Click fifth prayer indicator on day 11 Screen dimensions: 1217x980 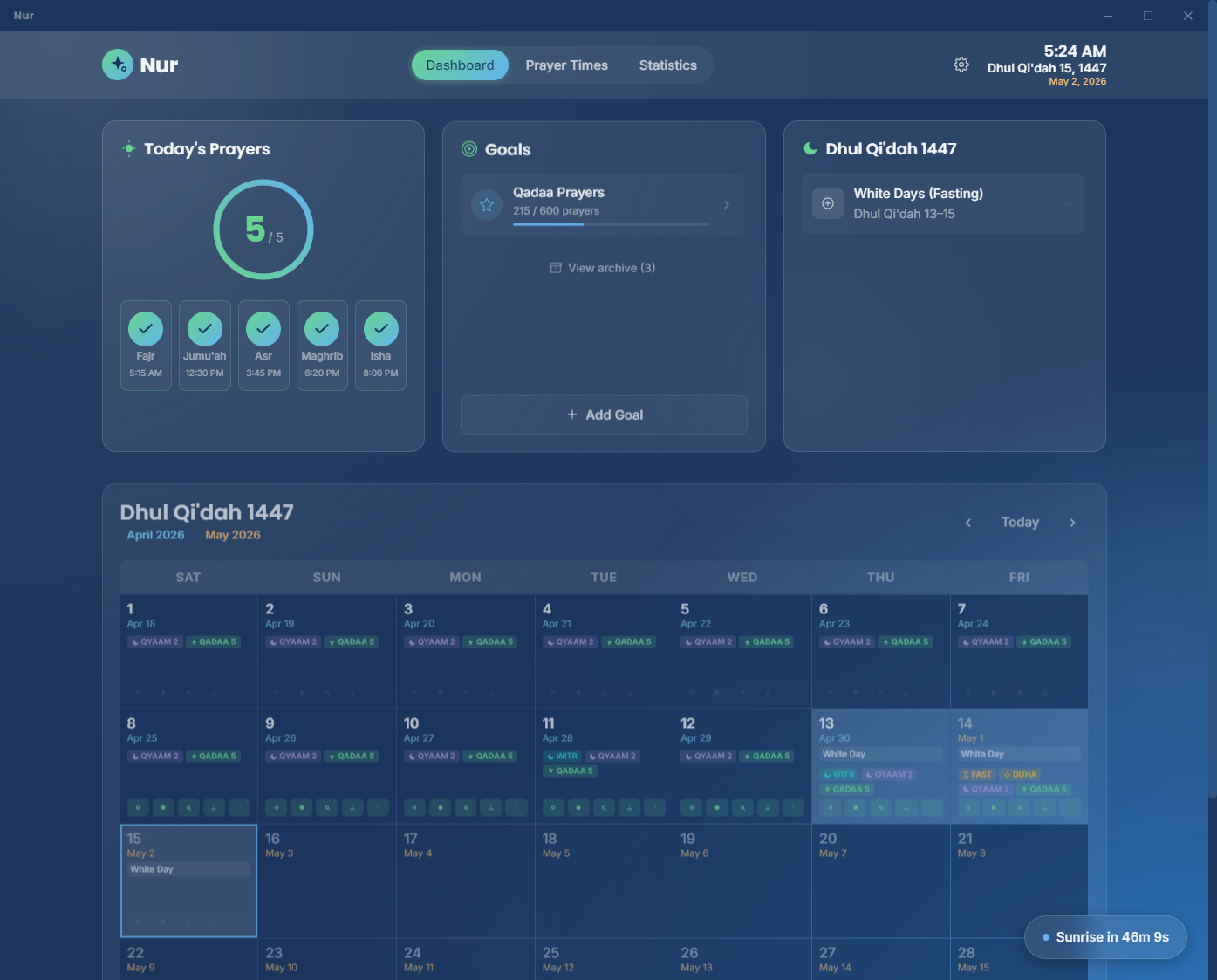655,808
